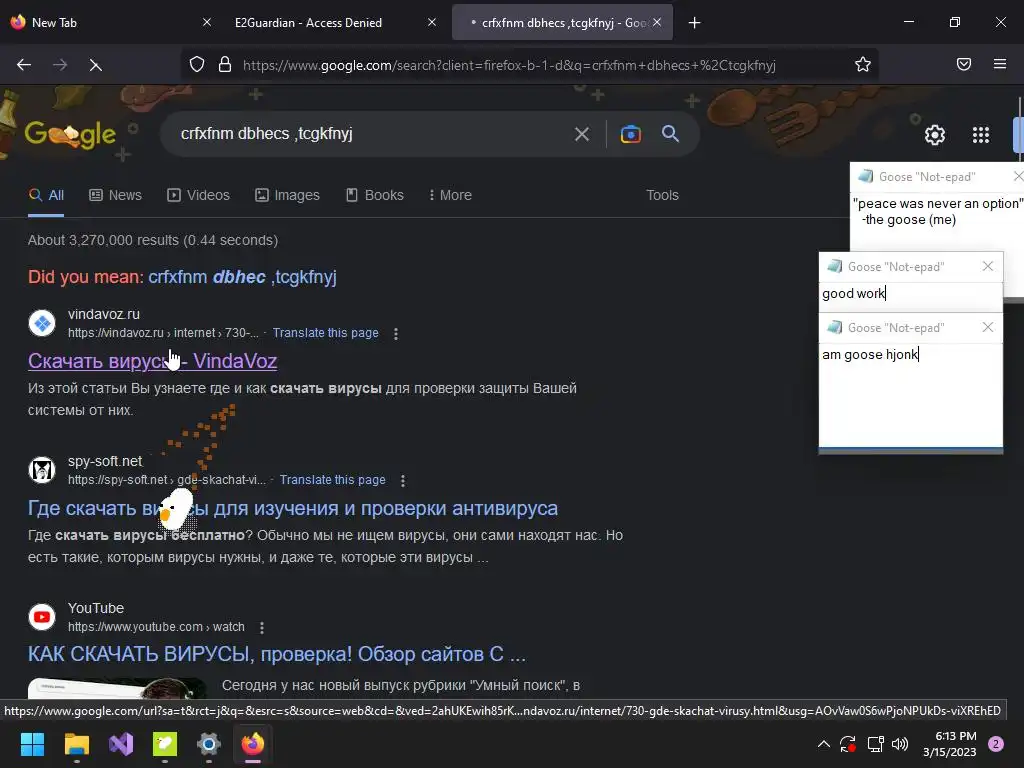Image resolution: width=1024 pixels, height=768 pixels.
Task: Open the spy-soft.net result headline
Action: (293, 508)
